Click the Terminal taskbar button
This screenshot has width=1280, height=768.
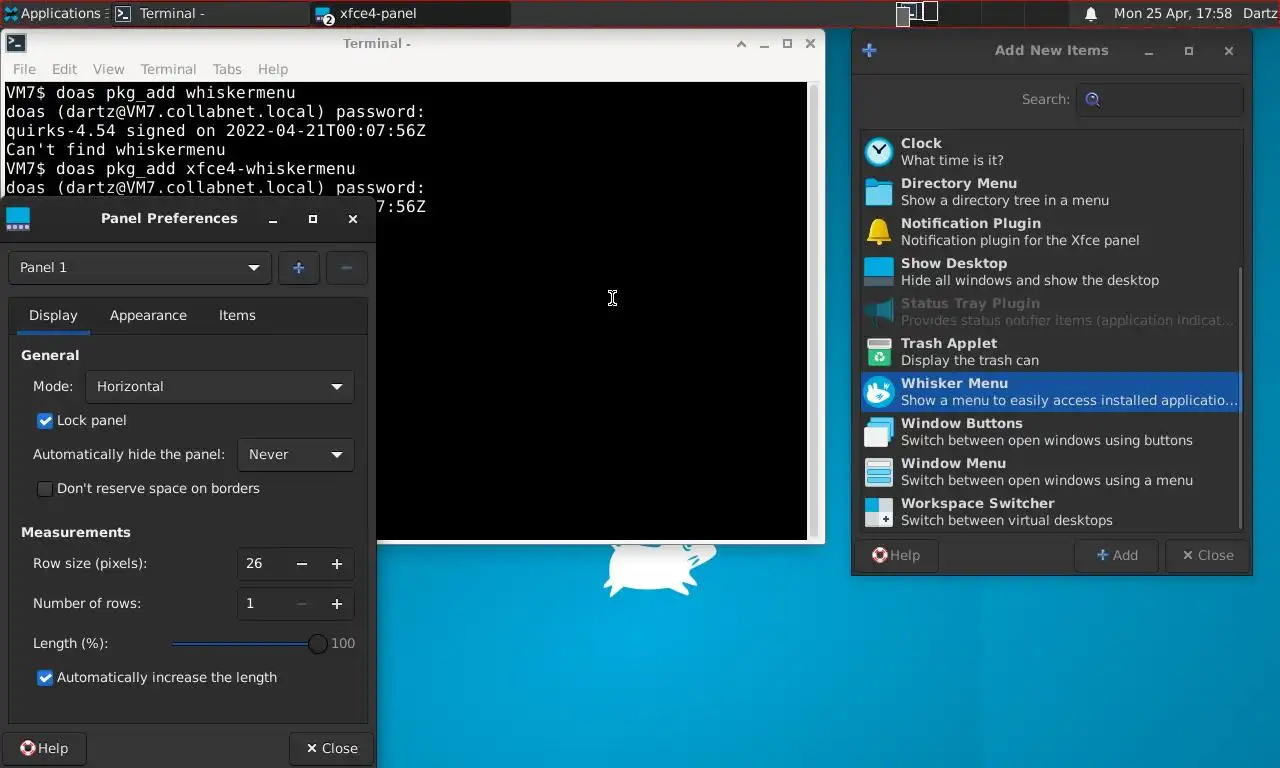(x=208, y=14)
